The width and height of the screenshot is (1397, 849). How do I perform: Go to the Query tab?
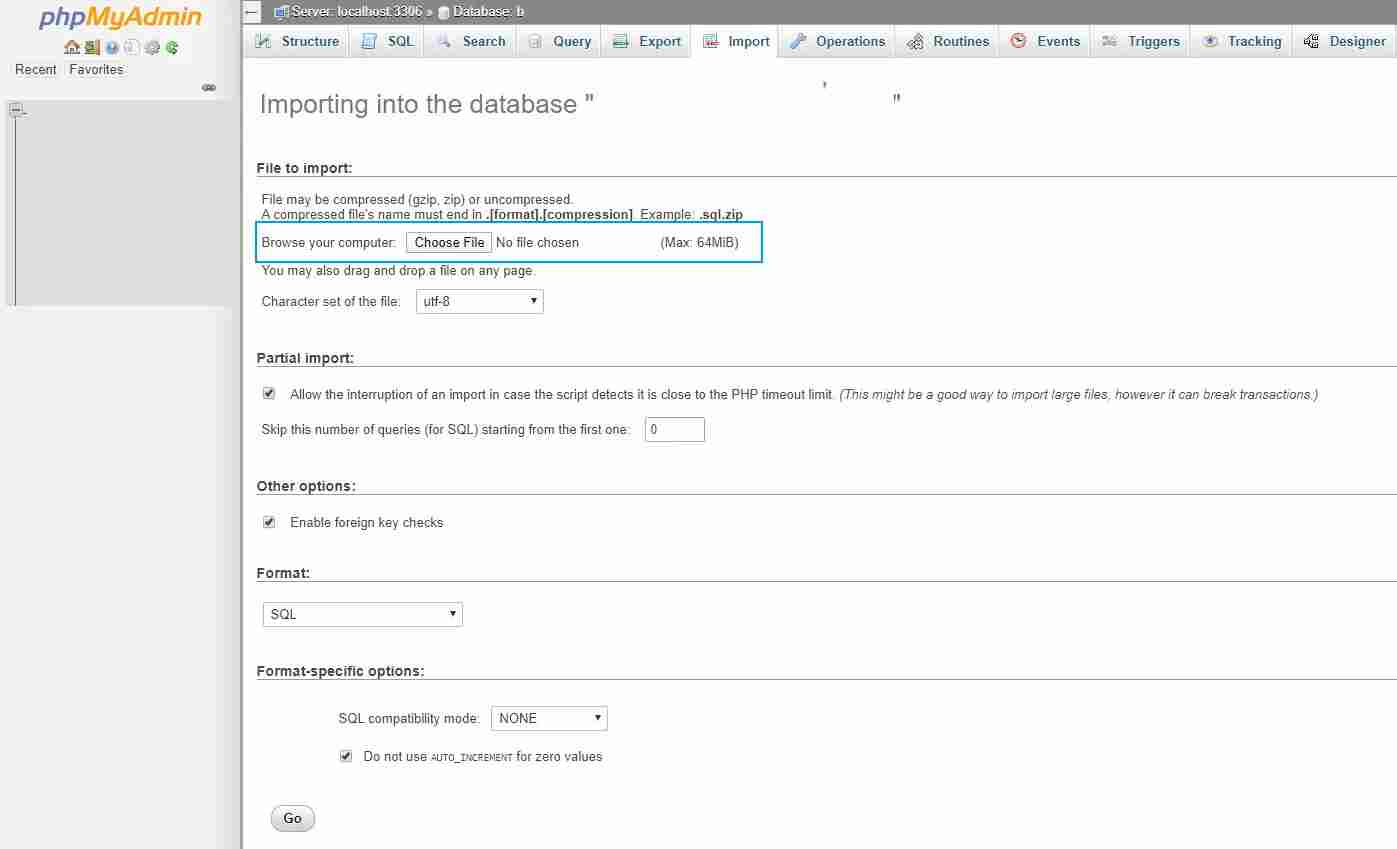[x=559, y=41]
